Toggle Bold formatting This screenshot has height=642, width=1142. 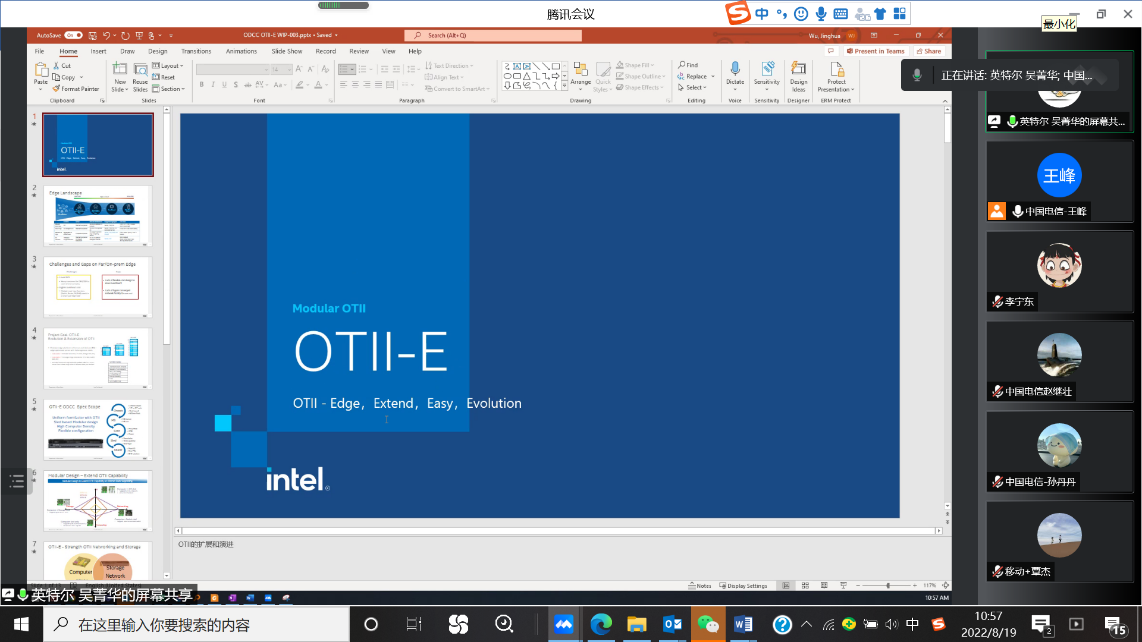(202, 85)
